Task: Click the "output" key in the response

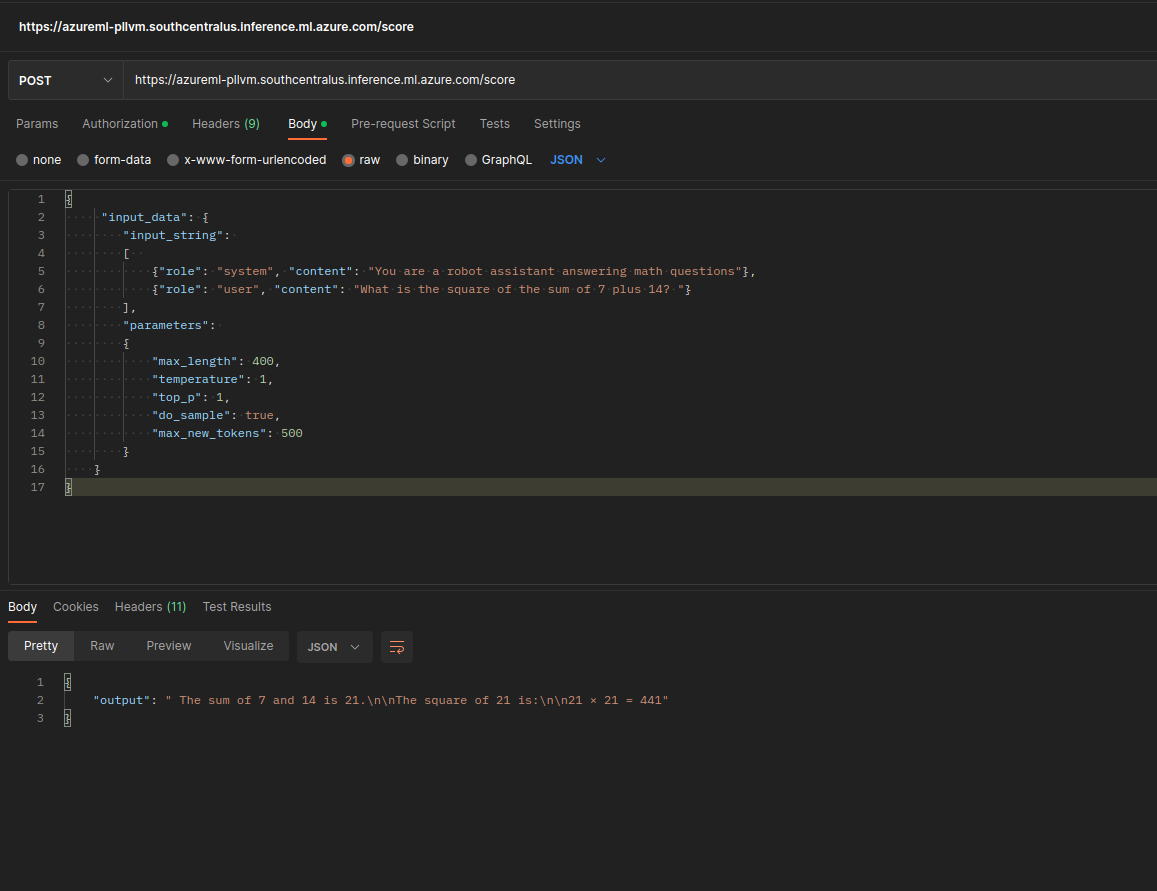Action: 122,701
